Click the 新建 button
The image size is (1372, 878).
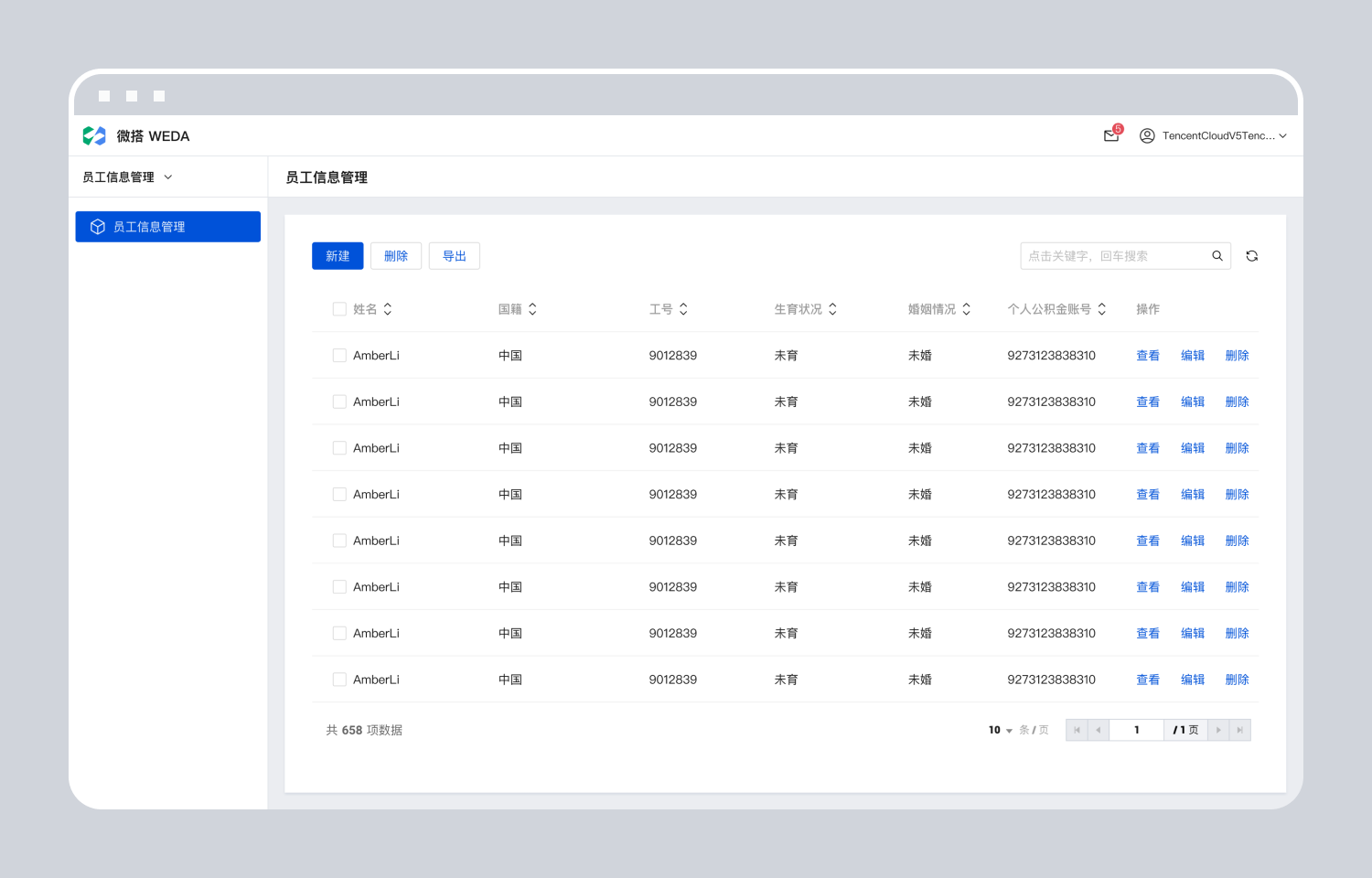coord(338,256)
